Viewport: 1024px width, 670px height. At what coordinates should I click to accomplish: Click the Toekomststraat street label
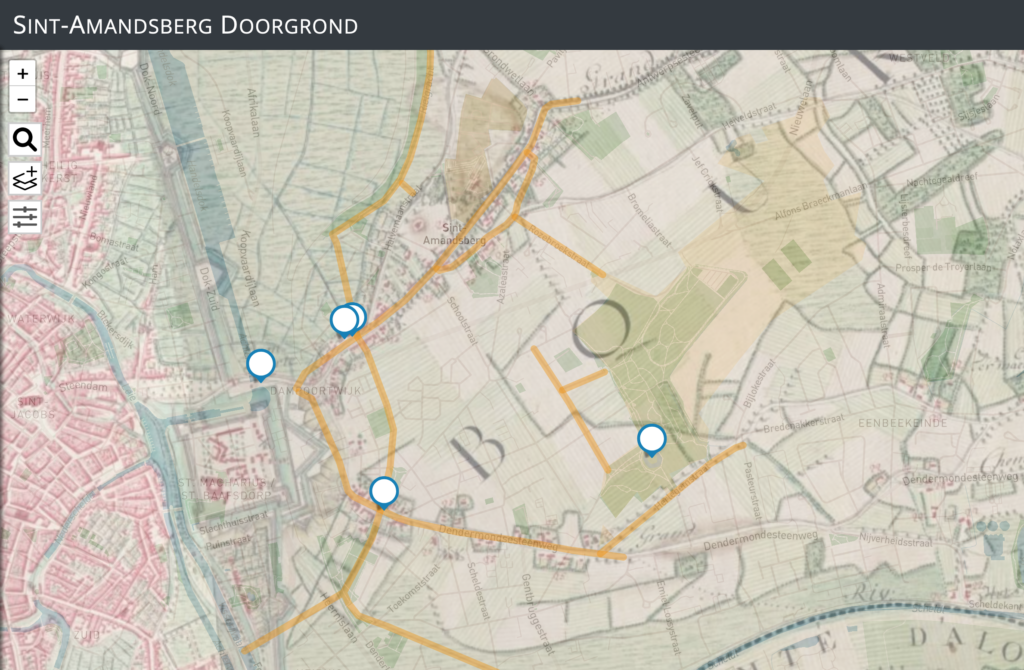(415, 588)
